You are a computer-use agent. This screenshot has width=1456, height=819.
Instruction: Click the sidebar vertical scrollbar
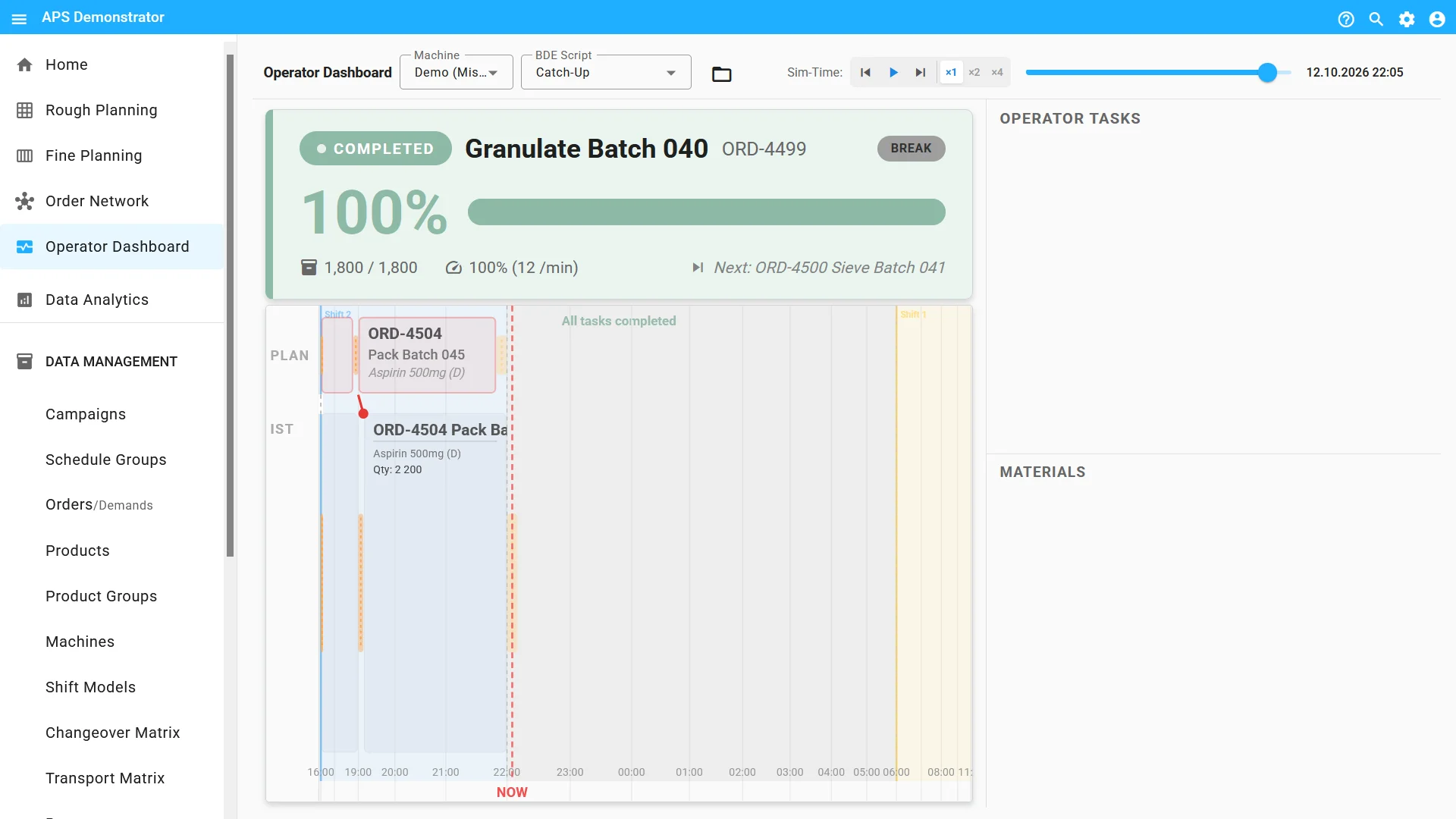point(230,305)
